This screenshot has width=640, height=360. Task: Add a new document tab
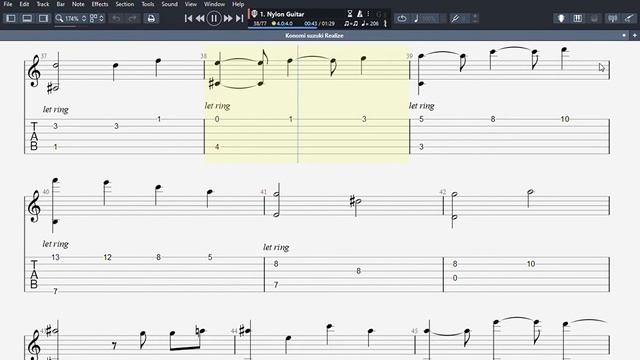pos(634,36)
